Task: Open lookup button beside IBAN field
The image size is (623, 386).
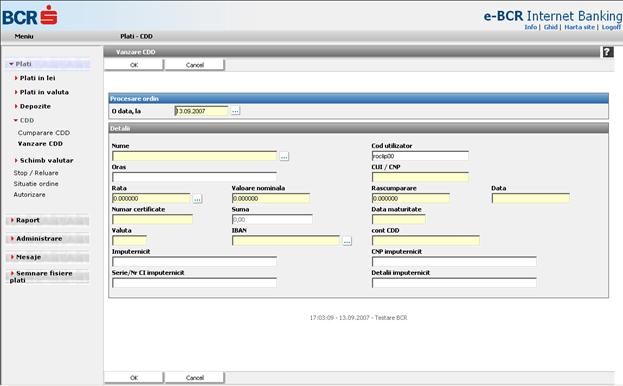Action: pos(347,241)
